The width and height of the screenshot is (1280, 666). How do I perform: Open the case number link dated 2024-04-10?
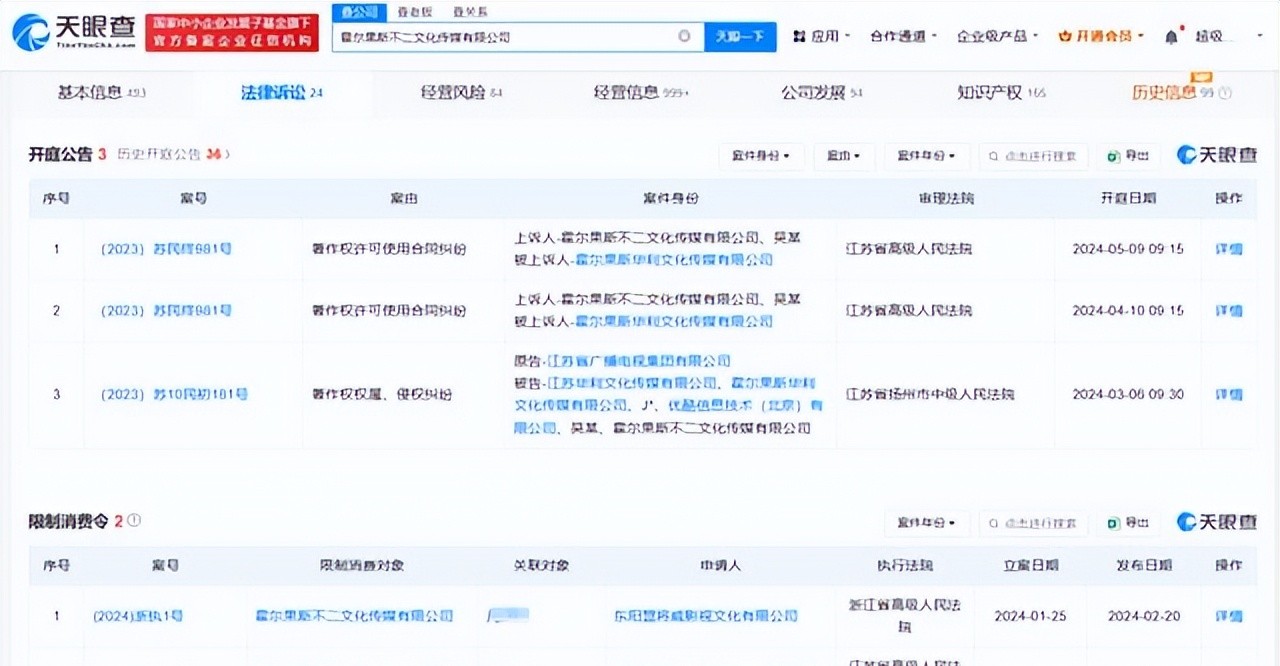(166, 311)
